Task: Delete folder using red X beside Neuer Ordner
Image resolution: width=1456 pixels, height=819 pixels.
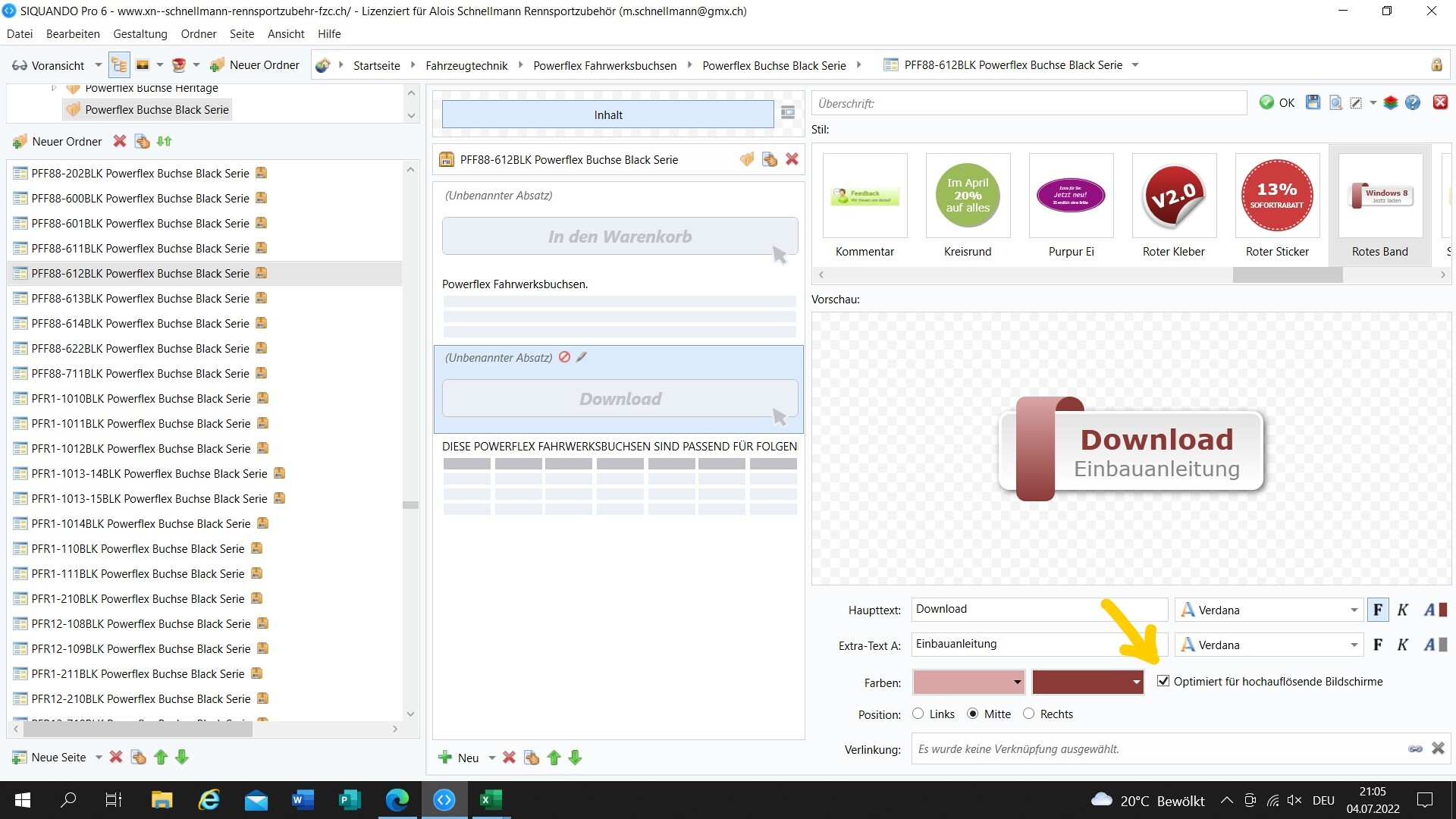Action: pyautogui.click(x=119, y=141)
